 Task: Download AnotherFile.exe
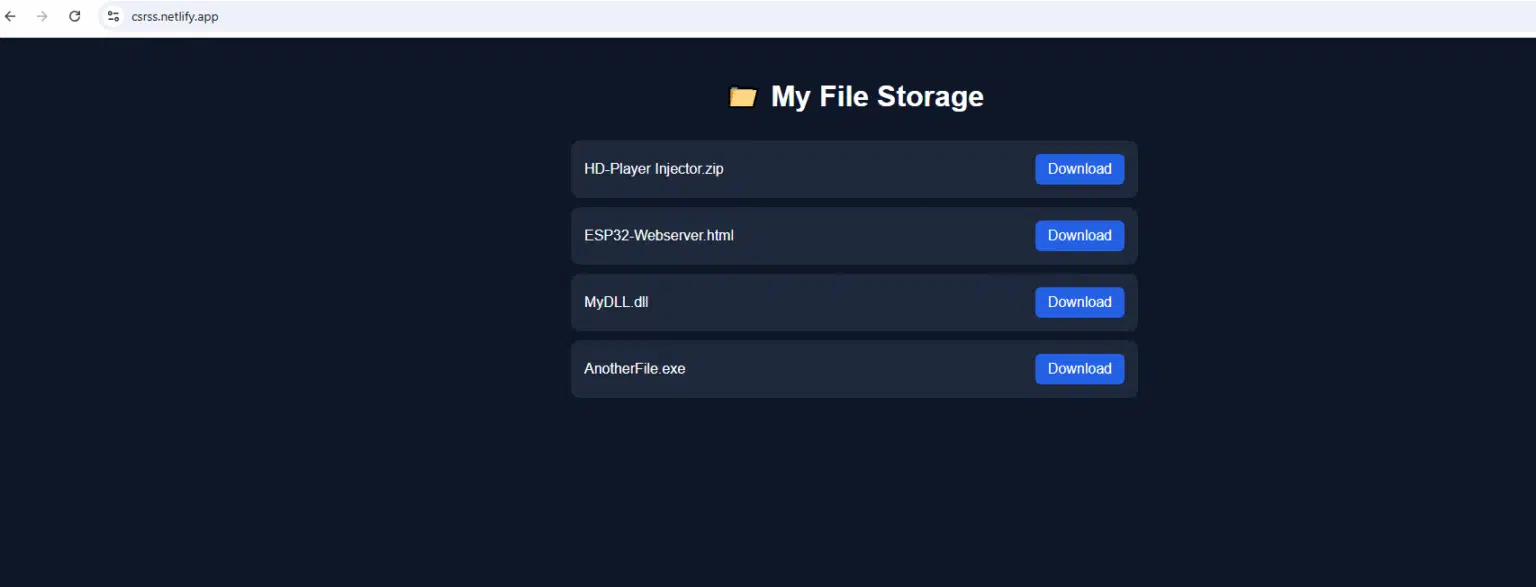point(1079,368)
